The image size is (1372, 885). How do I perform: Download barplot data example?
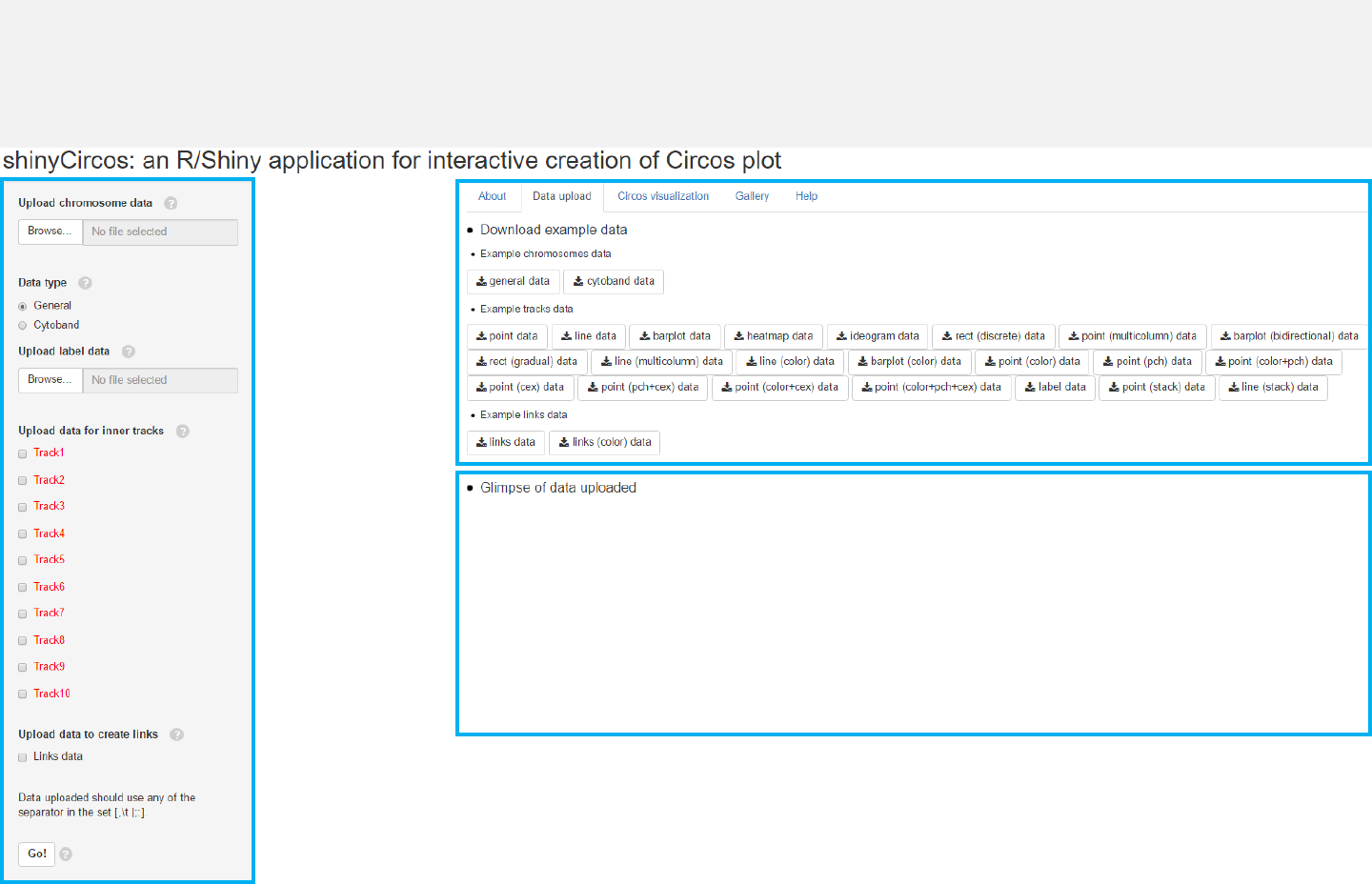tap(675, 336)
